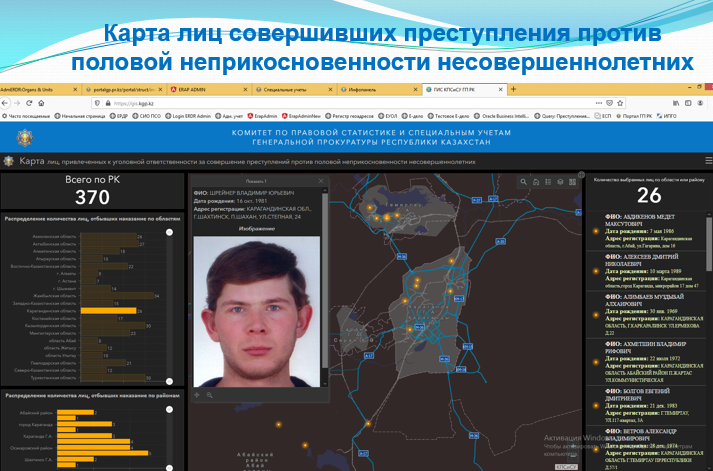
Task: Click the browser forward arrow
Action: point(17,103)
